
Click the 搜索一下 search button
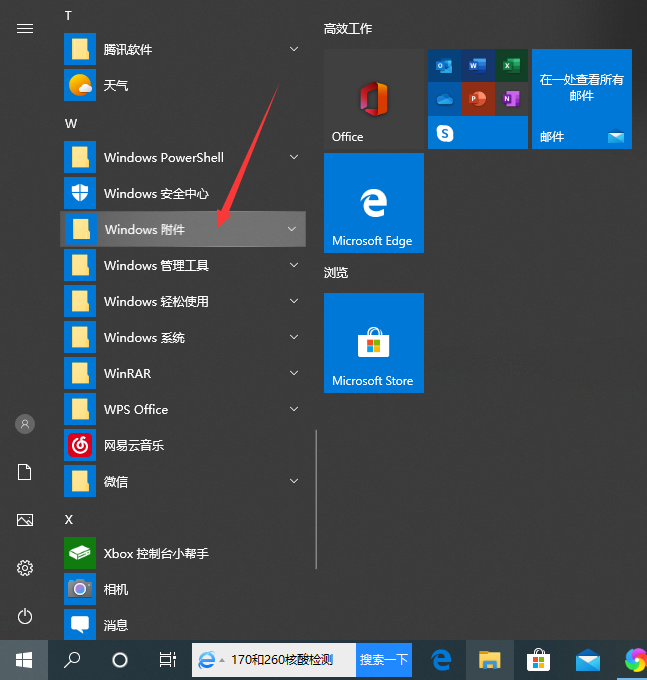click(384, 660)
